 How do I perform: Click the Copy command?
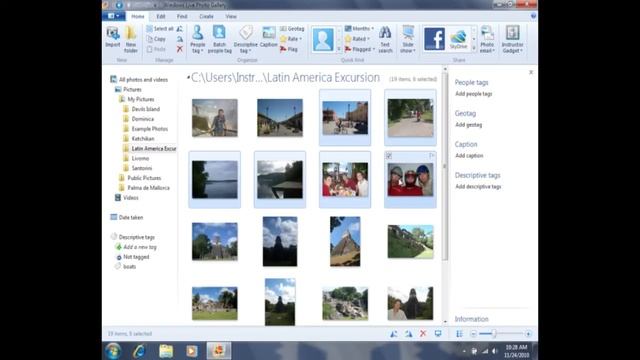point(156,39)
